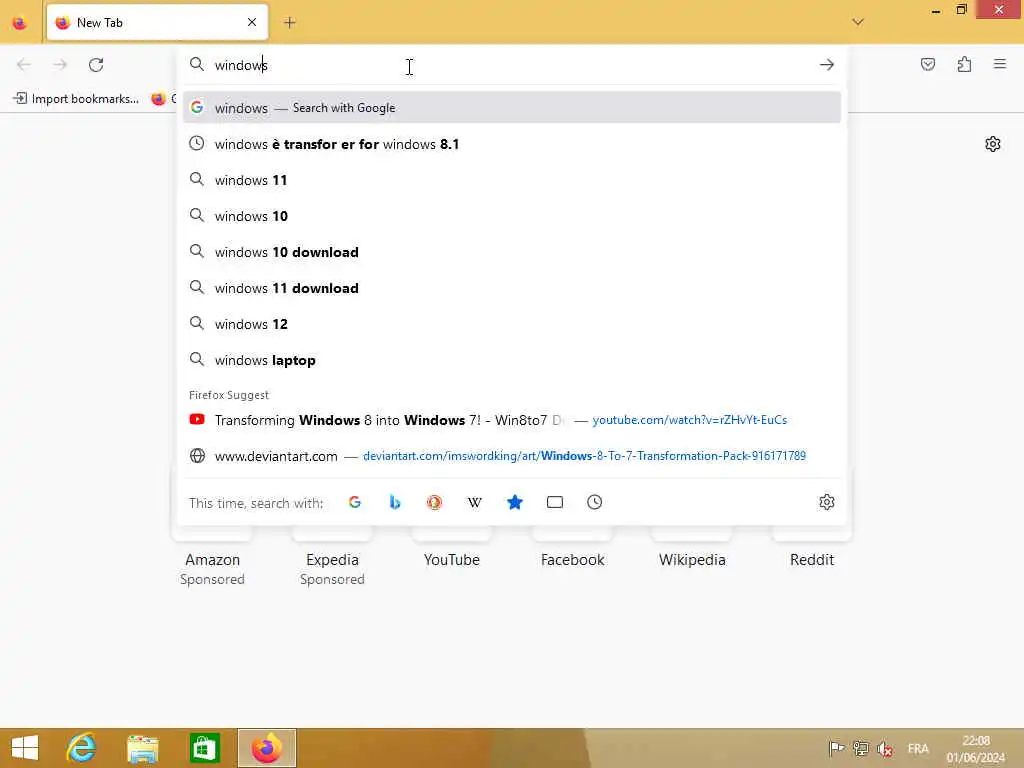Viewport: 1024px width, 768px height.
Task: Open the Firefox application menu
Action: pos(1000,64)
